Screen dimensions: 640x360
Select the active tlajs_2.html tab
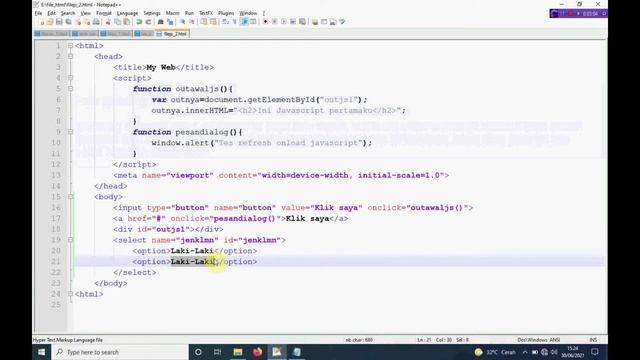(172, 34)
